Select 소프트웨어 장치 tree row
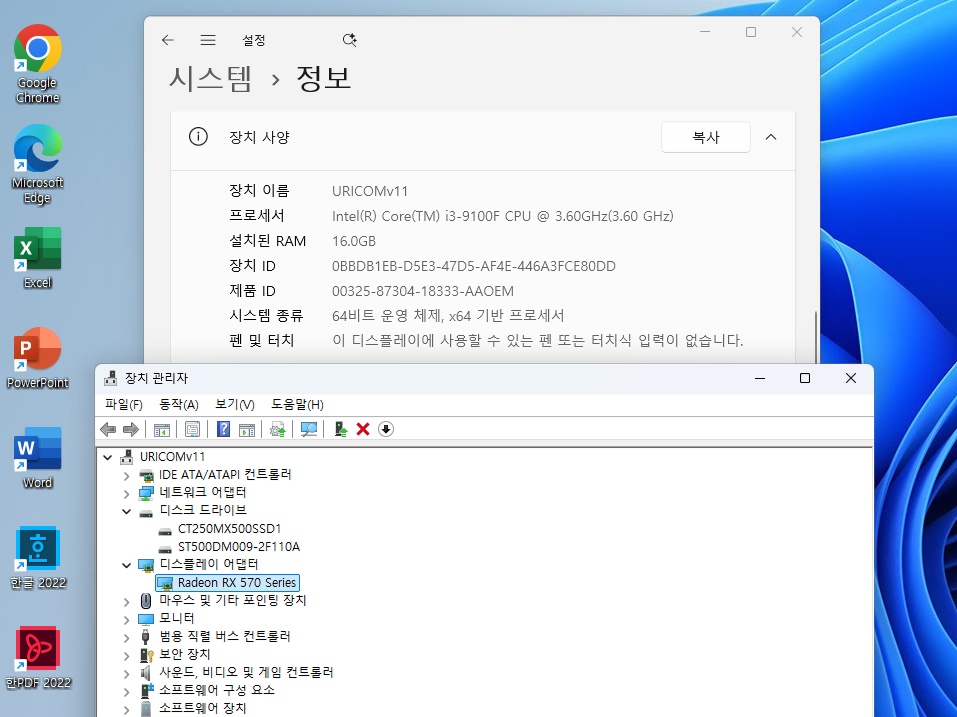Viewport: 957px width, 717px height. pos(202,708)
